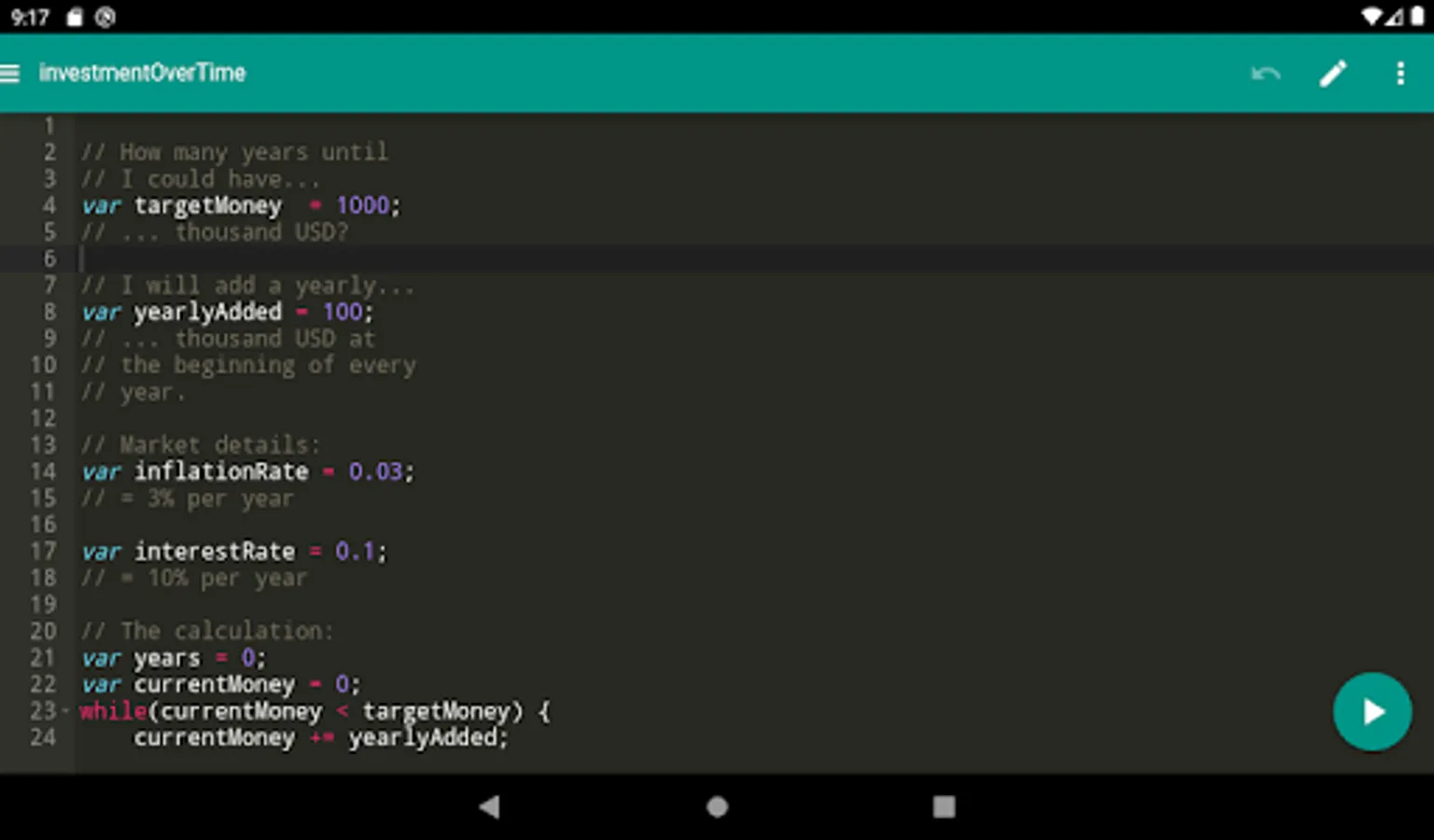The width and height of the screenshot is (1434, 840).
Task: Collapse the while loop at line 23
Action: [x=65, y=711]
